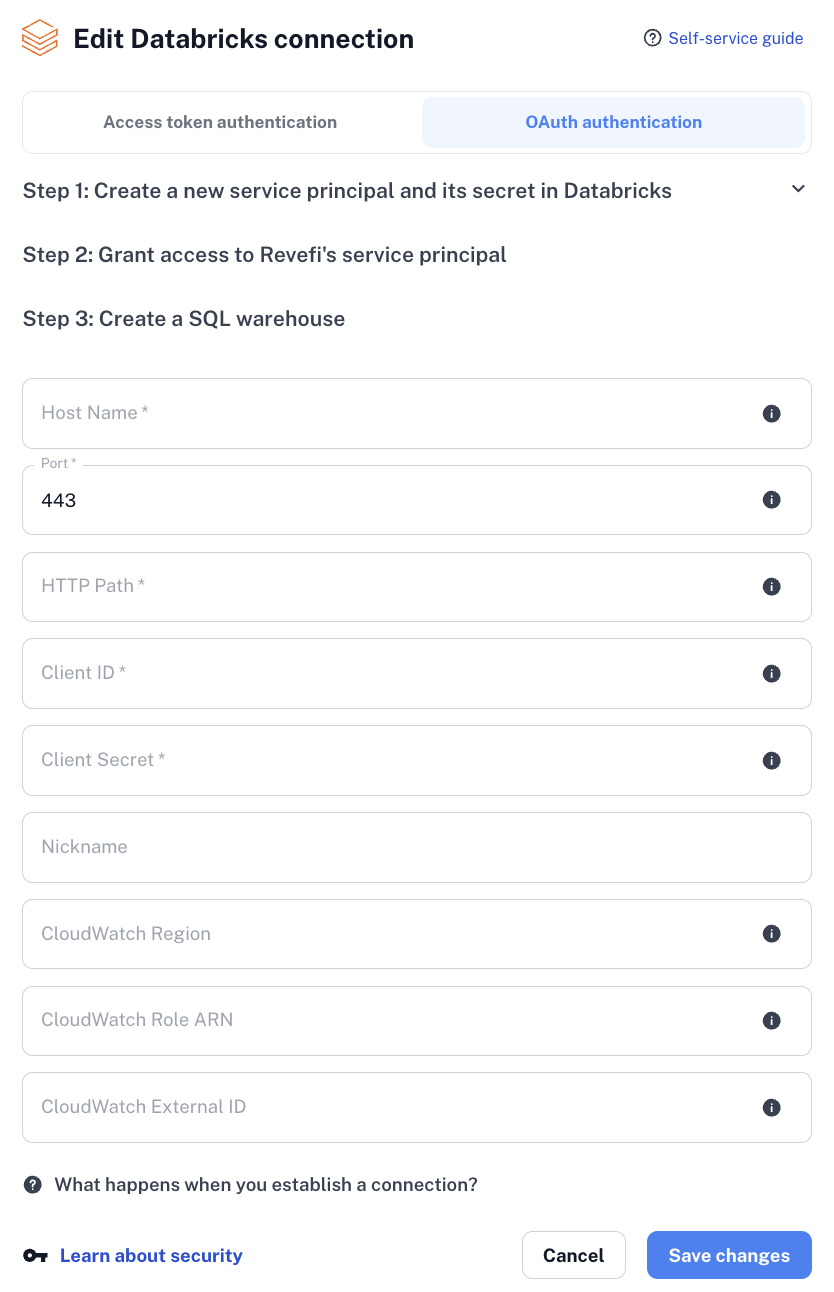Expand What happens when you establish a connection
The image size is (834, 1292).
(x=265, y=1185)
